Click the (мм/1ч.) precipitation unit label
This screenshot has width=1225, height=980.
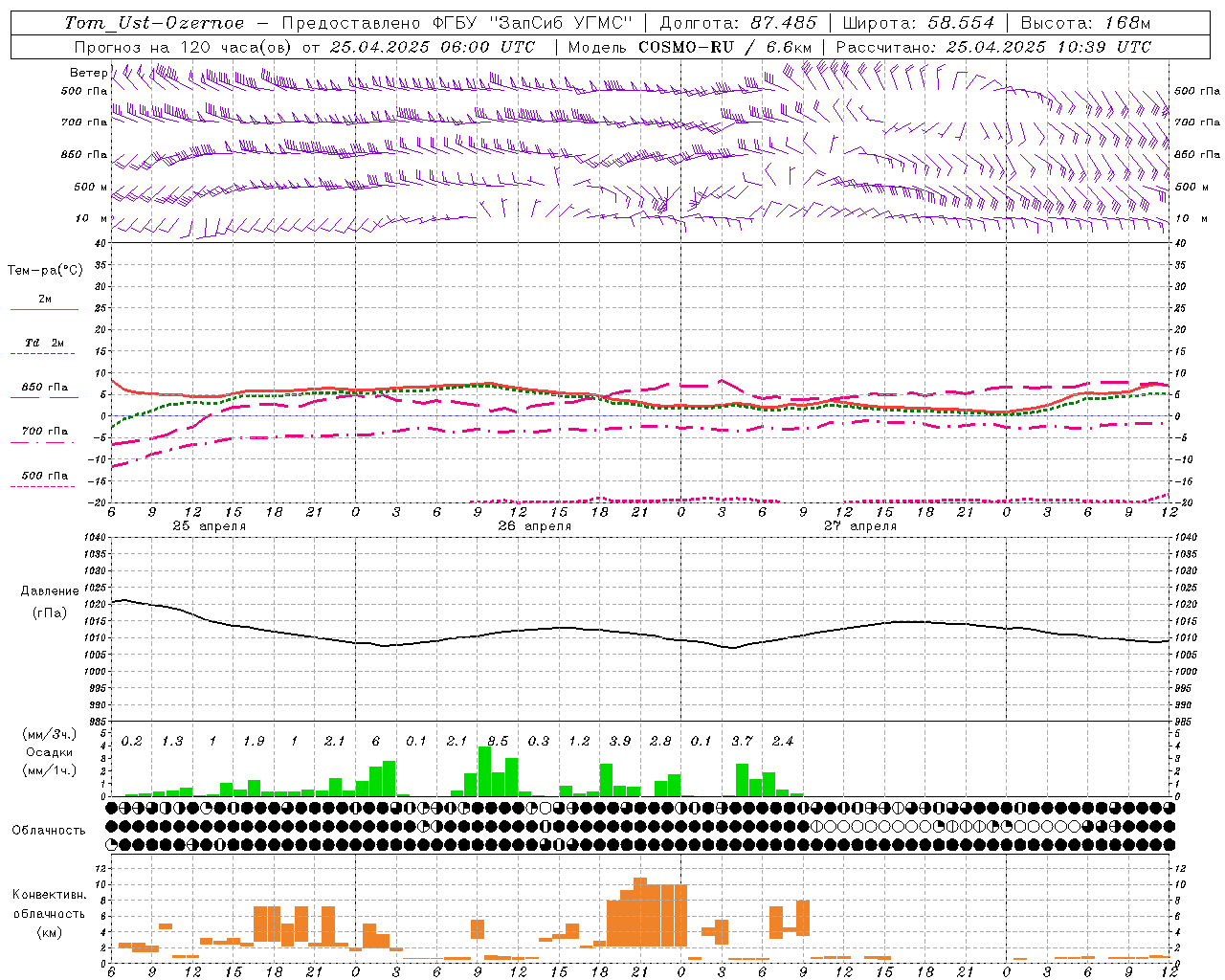click(49, 769)
